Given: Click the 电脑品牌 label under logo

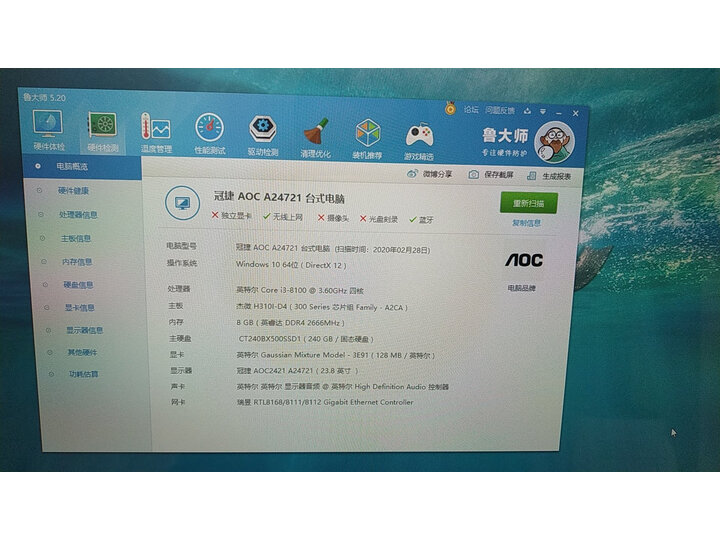Looking at the screenshot, I should coord(522,288).
